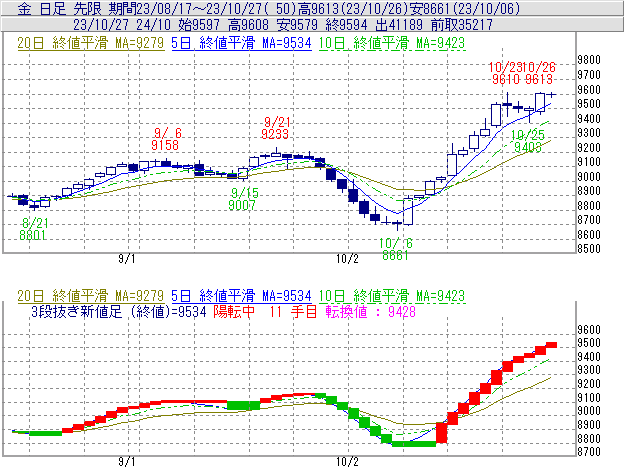Click the 9800 price axis label in upper chart
624x475 pixels.
(x=589, y=60)
